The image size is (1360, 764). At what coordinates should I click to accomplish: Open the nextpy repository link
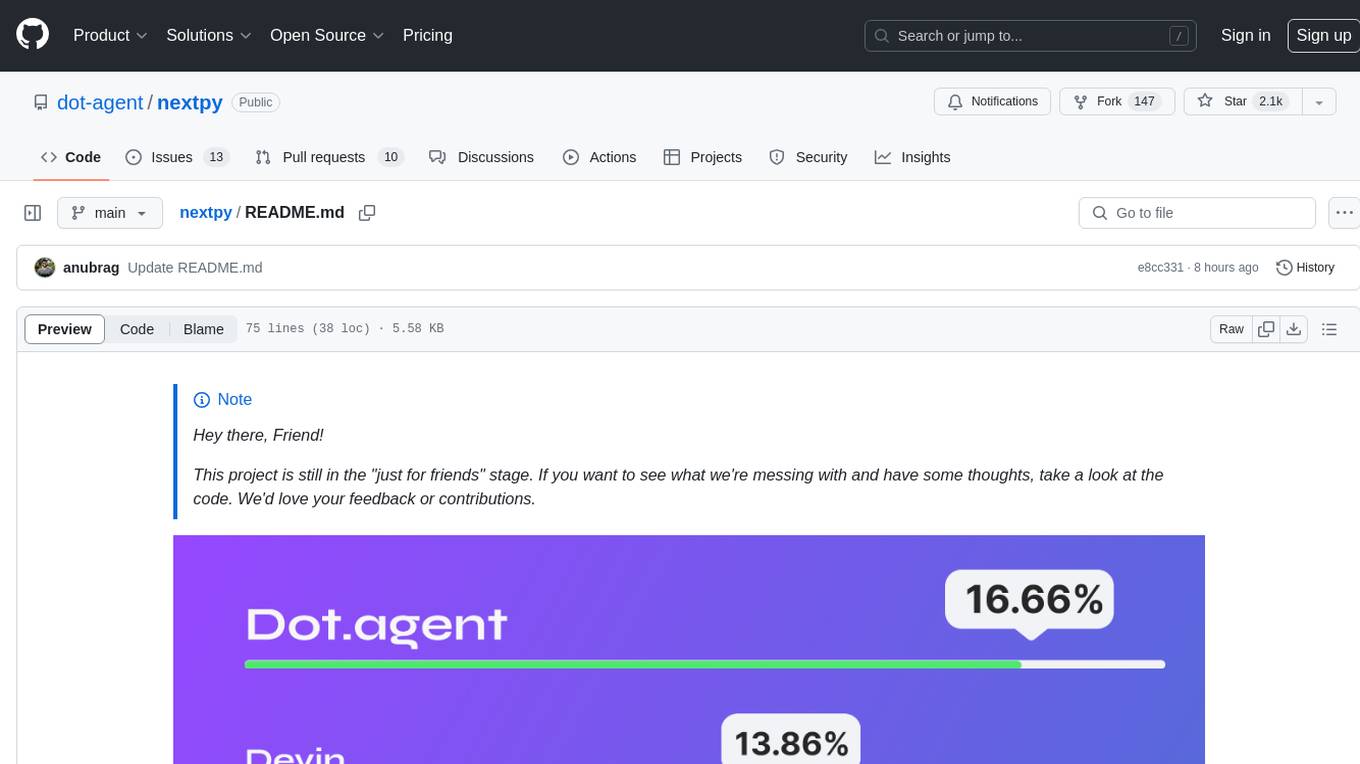[190, 102]
